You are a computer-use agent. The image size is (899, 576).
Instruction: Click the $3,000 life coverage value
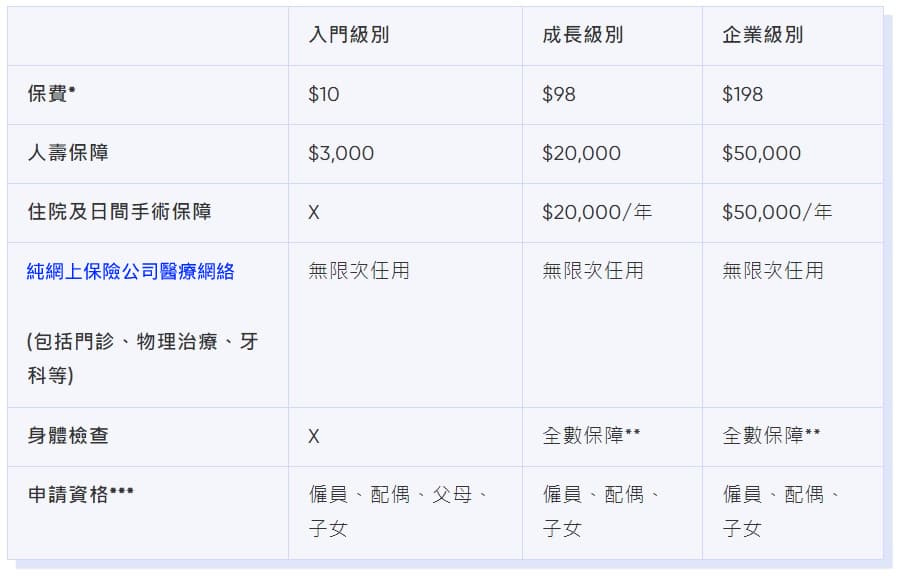coord(341,153)
